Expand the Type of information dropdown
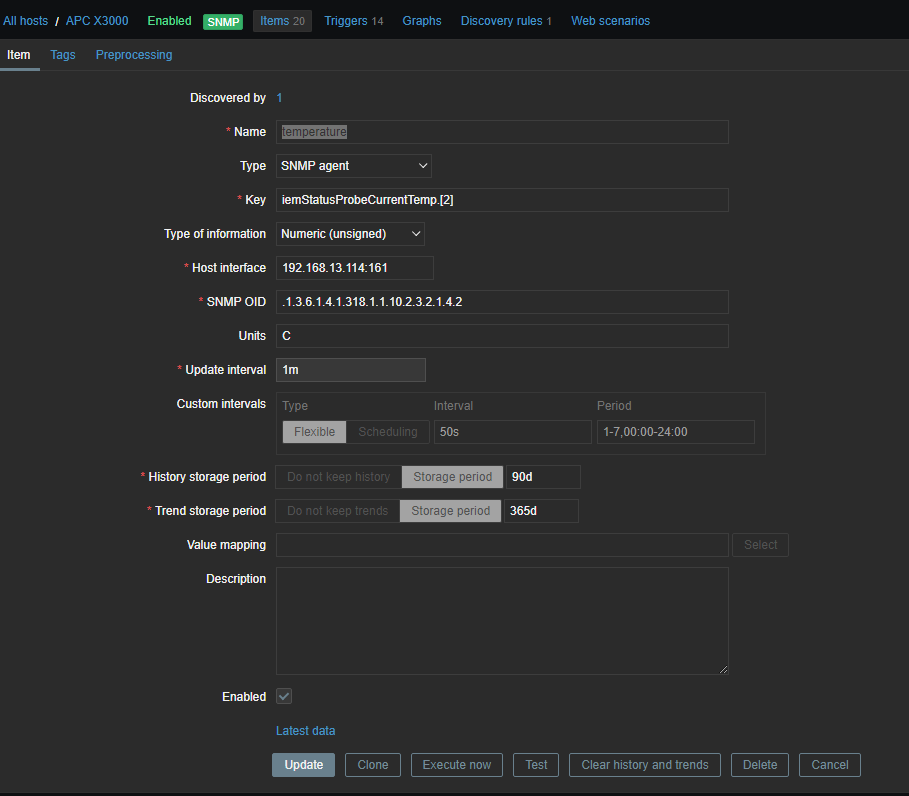 [350, 234]
